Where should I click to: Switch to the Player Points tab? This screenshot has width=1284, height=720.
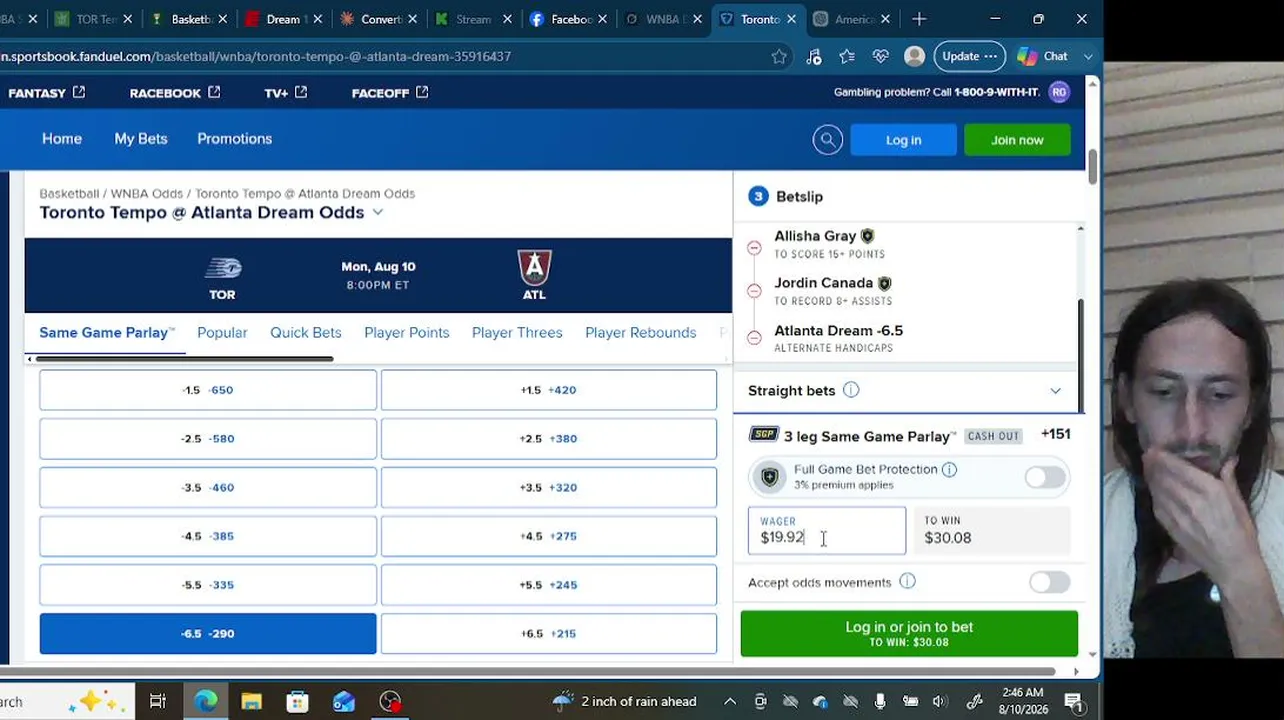click(x=406, y=332)
